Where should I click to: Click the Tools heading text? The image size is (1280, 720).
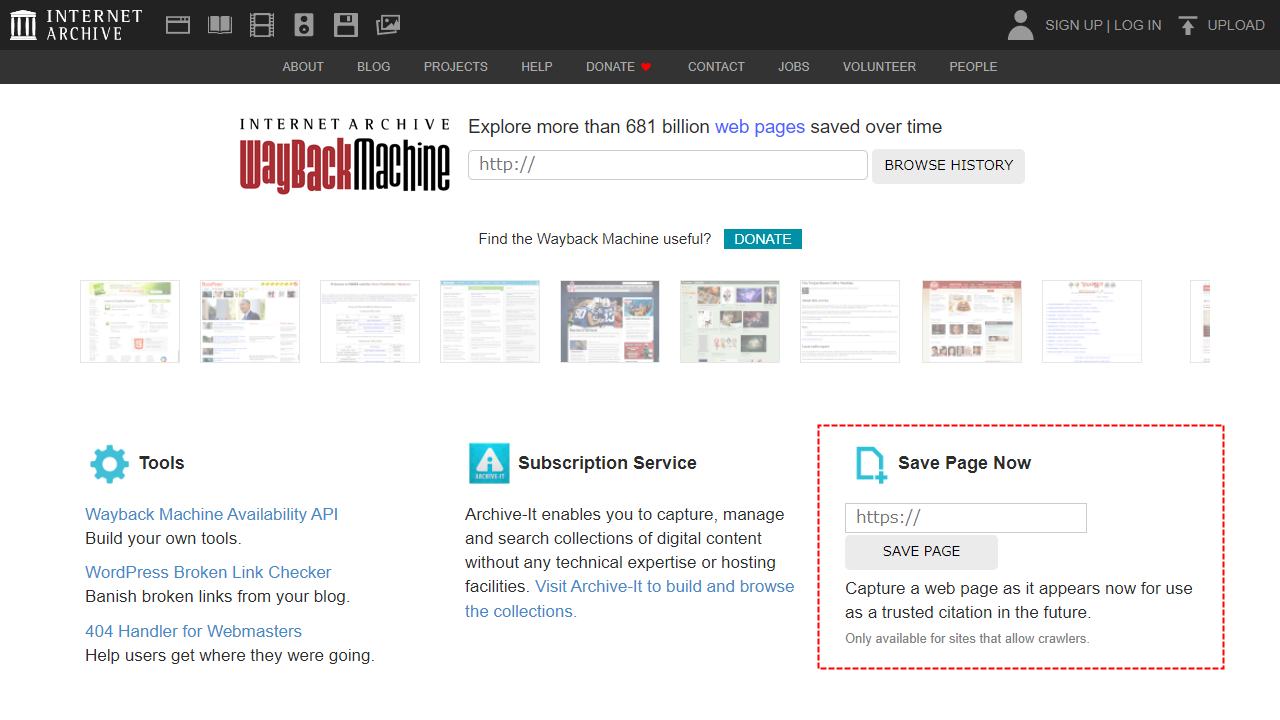162,463
